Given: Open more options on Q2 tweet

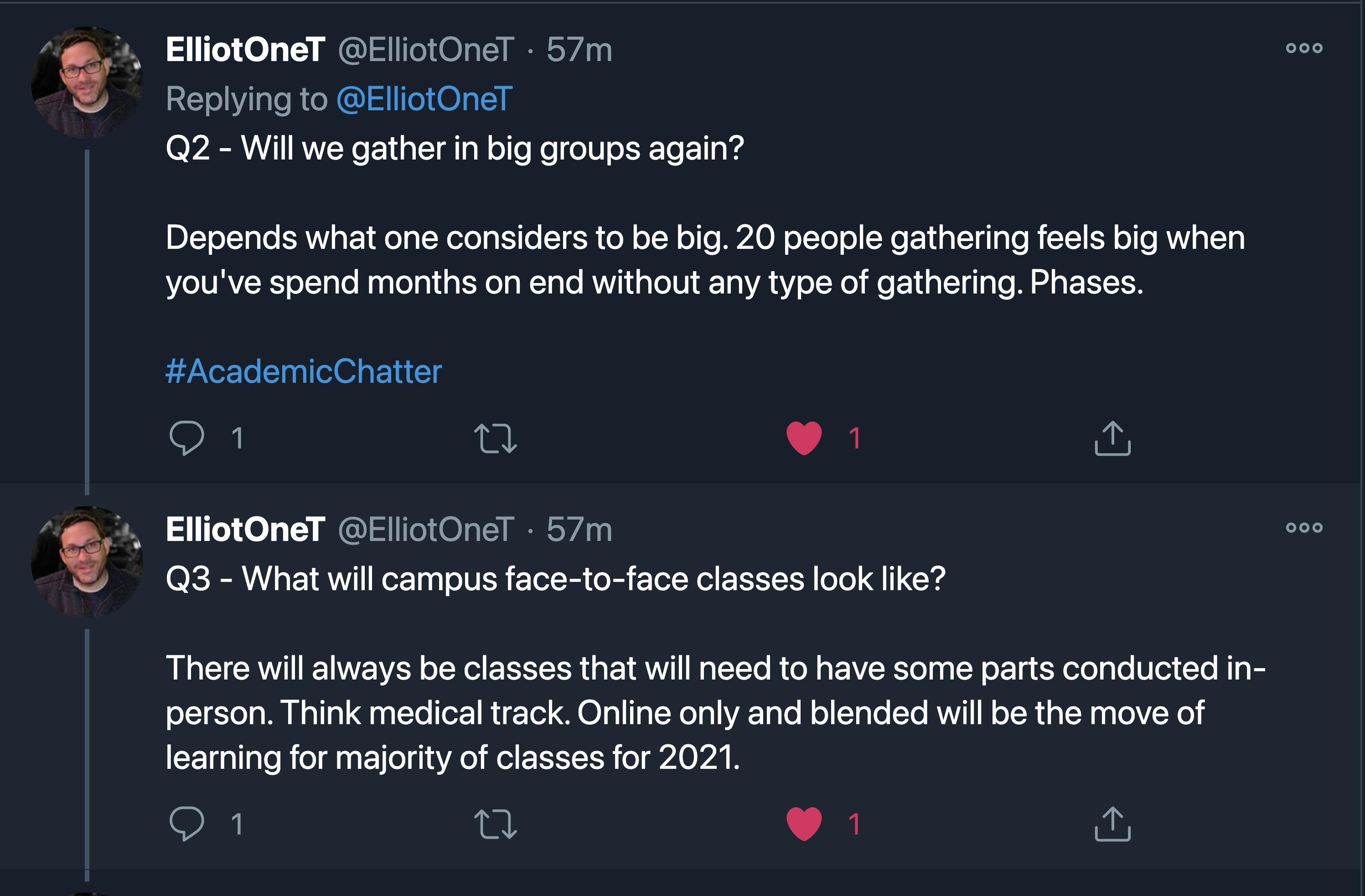Looking at the screenshot, I should (1303, 48).
